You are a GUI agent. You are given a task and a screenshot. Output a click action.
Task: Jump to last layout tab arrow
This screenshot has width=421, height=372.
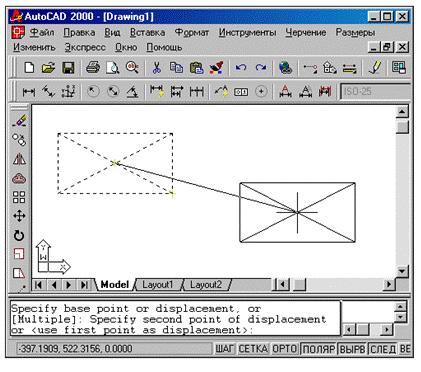85,285
